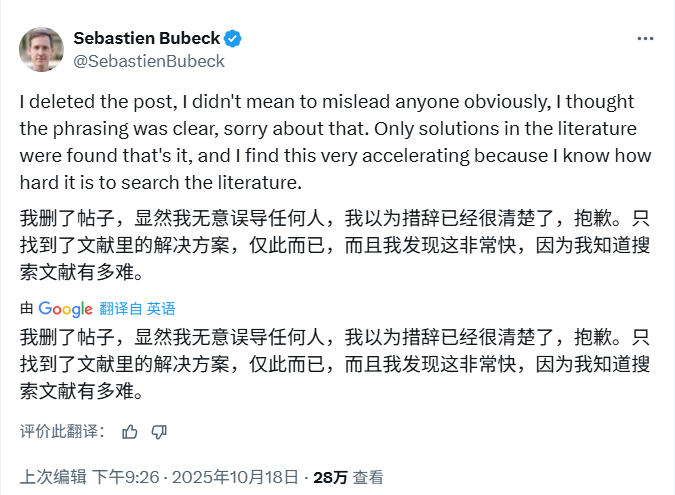Click the 由 text before Google logo
This screenshot has width=675, height=495.
click(x=27, y=309)
